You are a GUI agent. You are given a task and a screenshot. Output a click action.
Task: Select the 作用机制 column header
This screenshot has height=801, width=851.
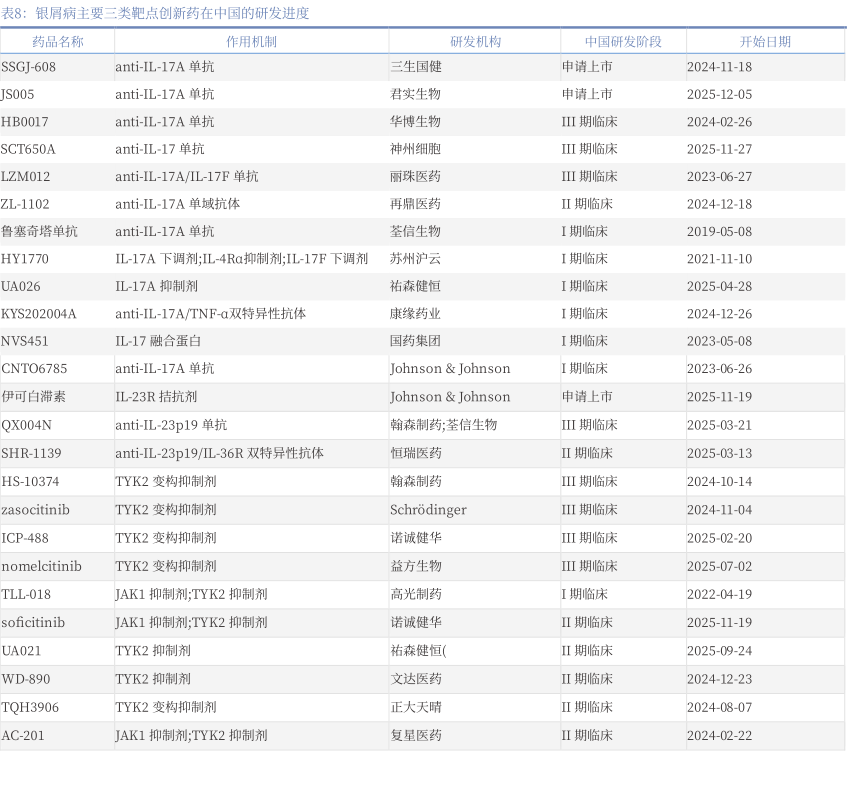click(251, 42)
